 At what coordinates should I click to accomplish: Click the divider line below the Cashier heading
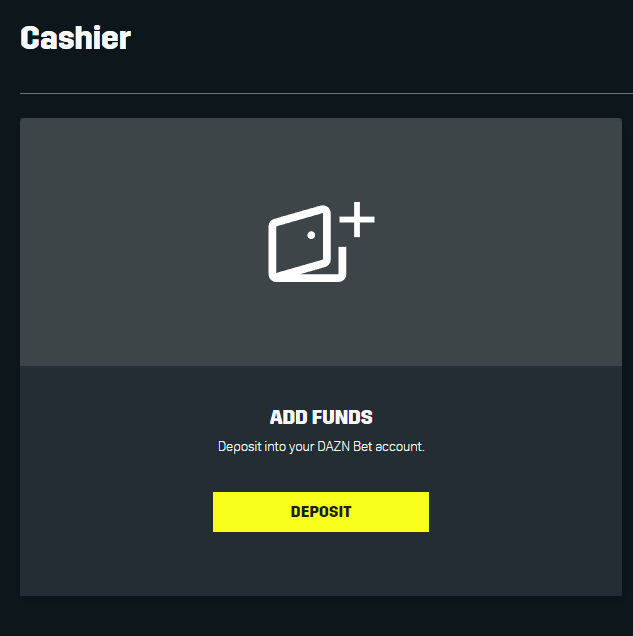point(326,93)
